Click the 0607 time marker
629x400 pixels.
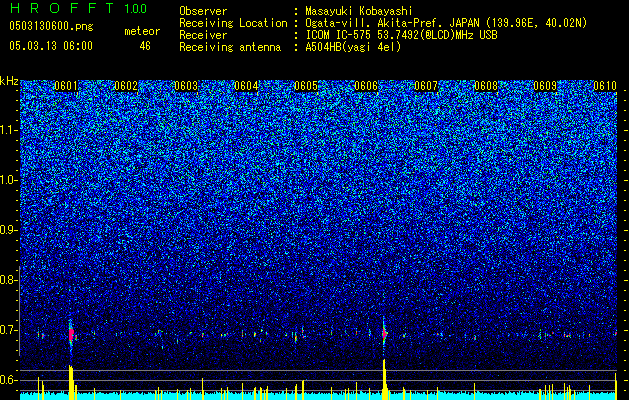coord(426,86)
